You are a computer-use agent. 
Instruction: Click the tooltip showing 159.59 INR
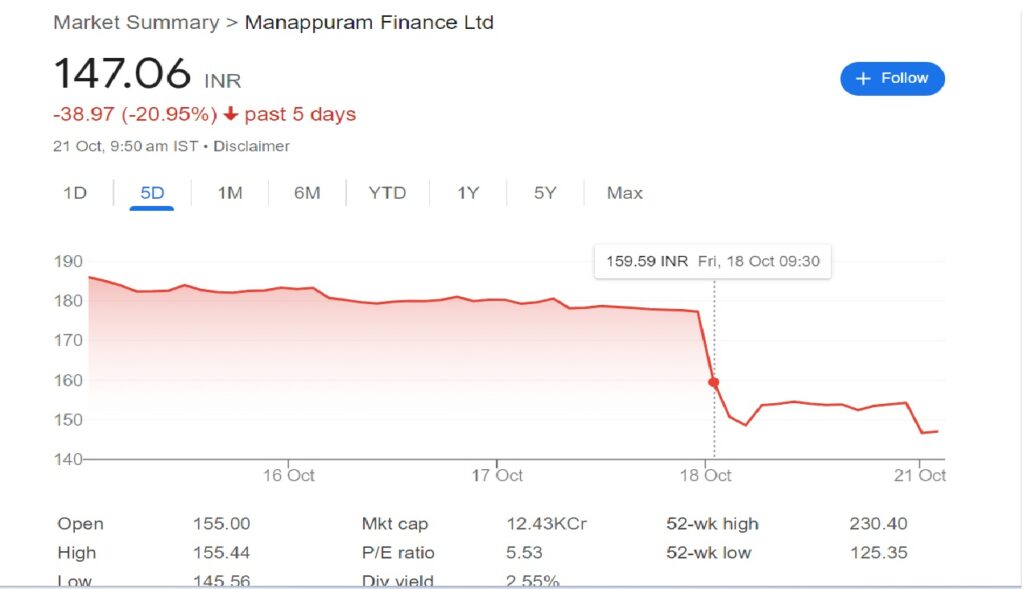[713, 260]
